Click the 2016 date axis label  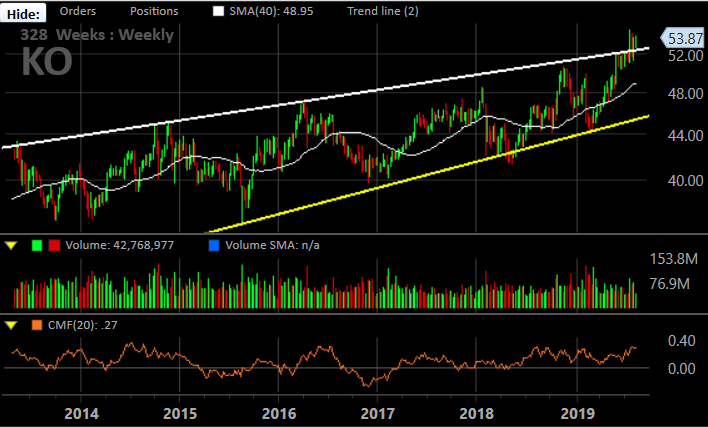pos(279,413)
